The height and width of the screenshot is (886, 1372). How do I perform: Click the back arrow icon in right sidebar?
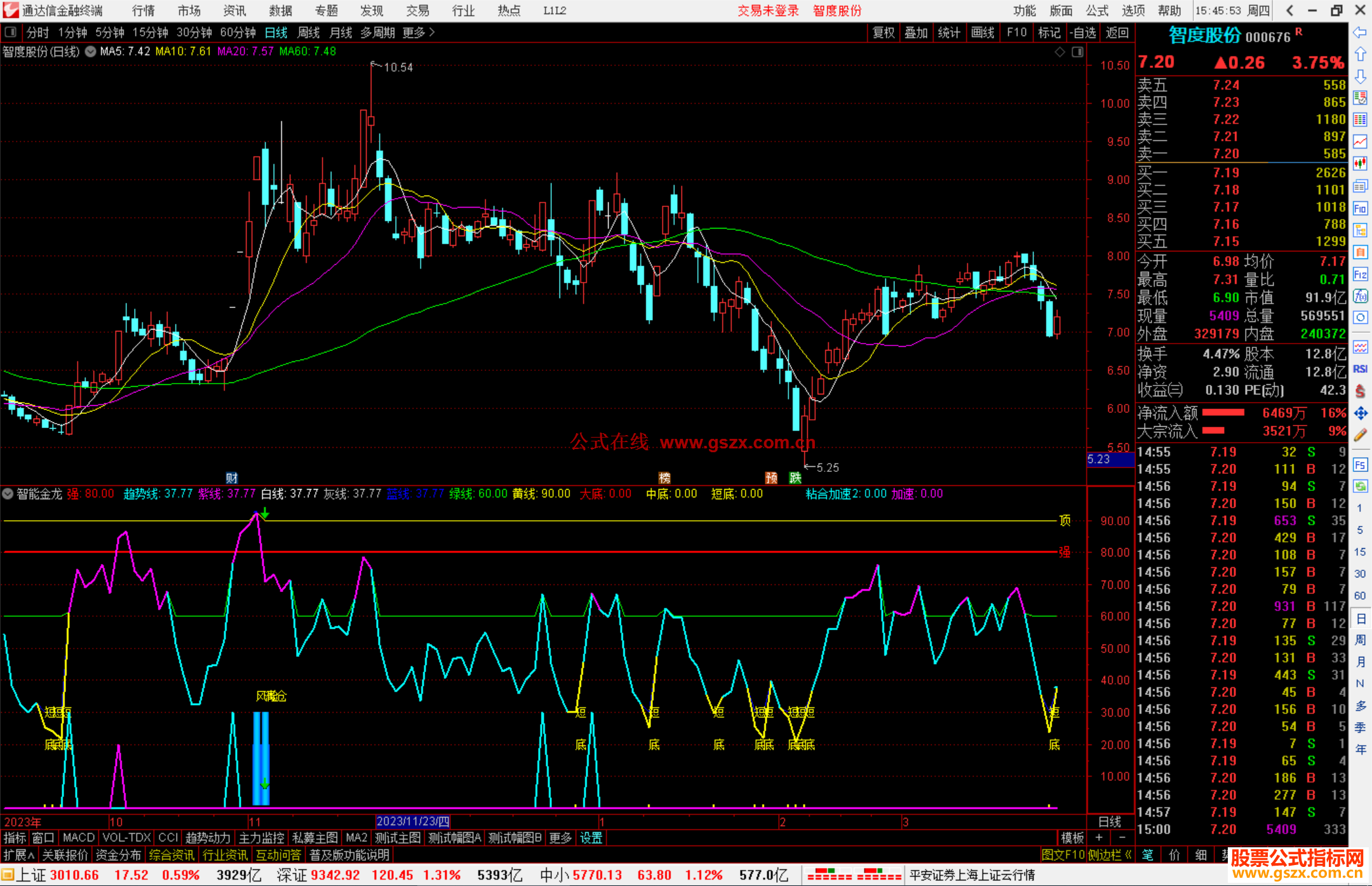point(1360,32)
